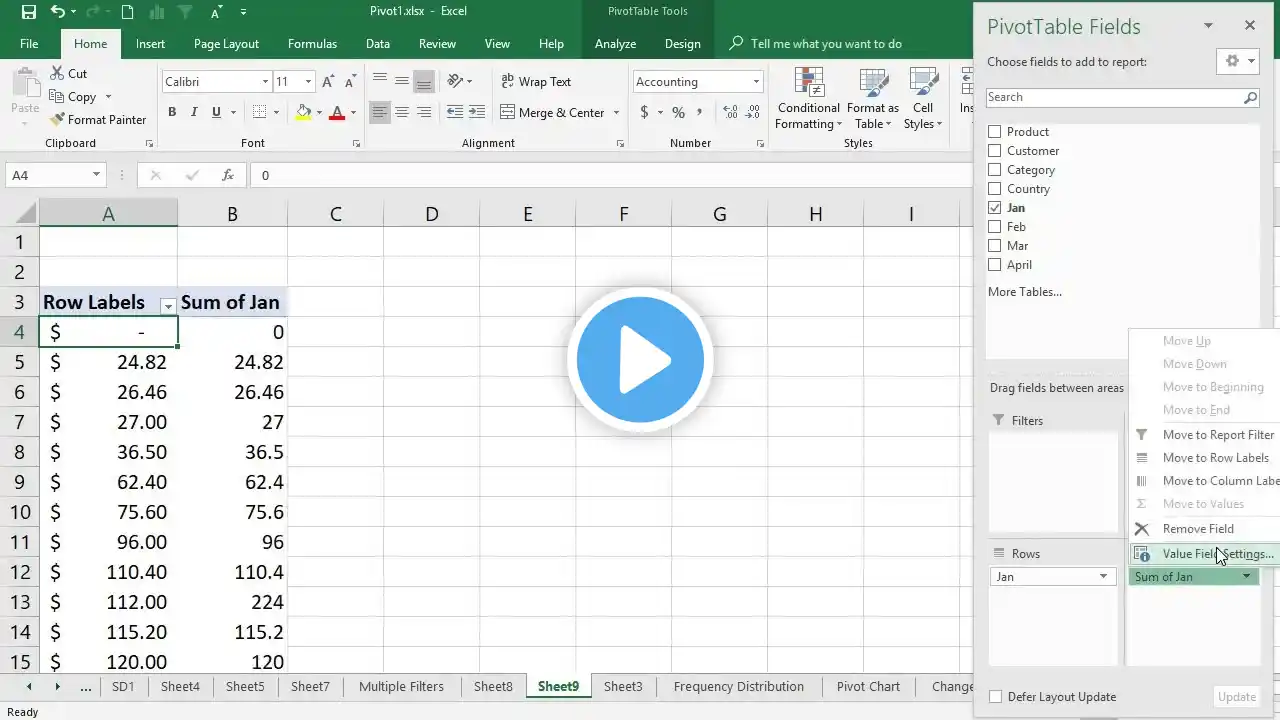Expand the Calibri font name dropdown
Image resolution: width=1280 pixels, height=720 pixels.
[265, 82]
